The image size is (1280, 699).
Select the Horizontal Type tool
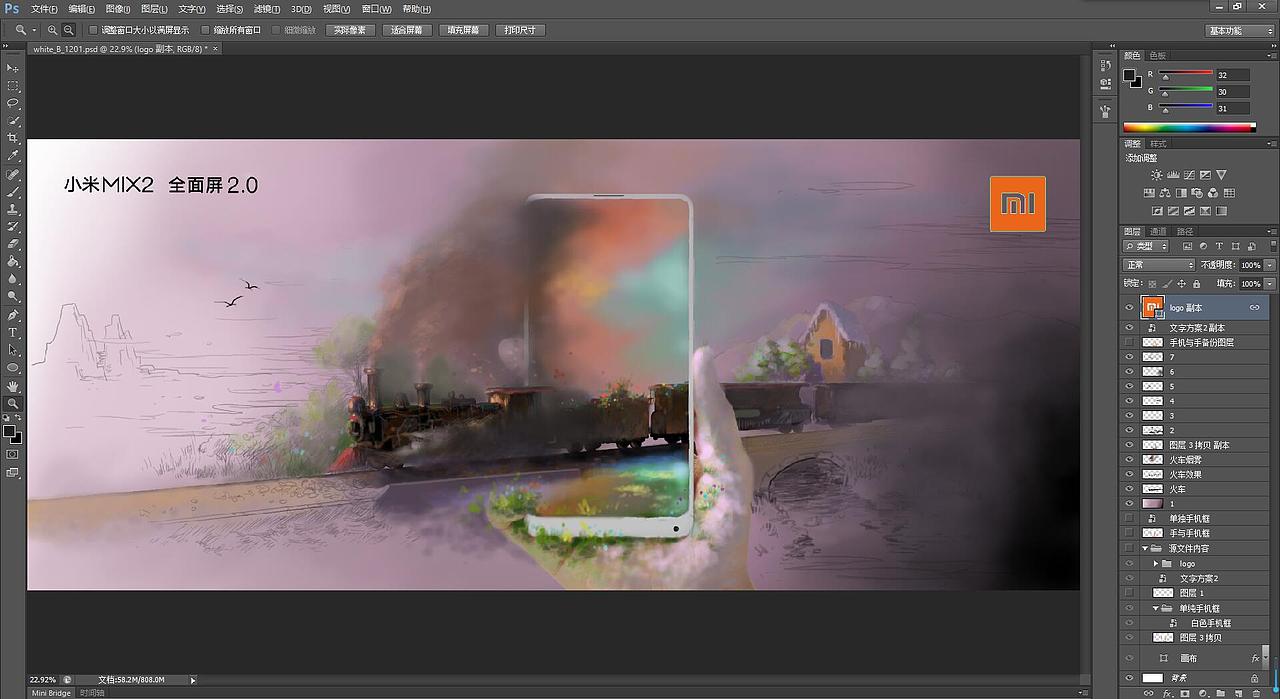(13, 332)
